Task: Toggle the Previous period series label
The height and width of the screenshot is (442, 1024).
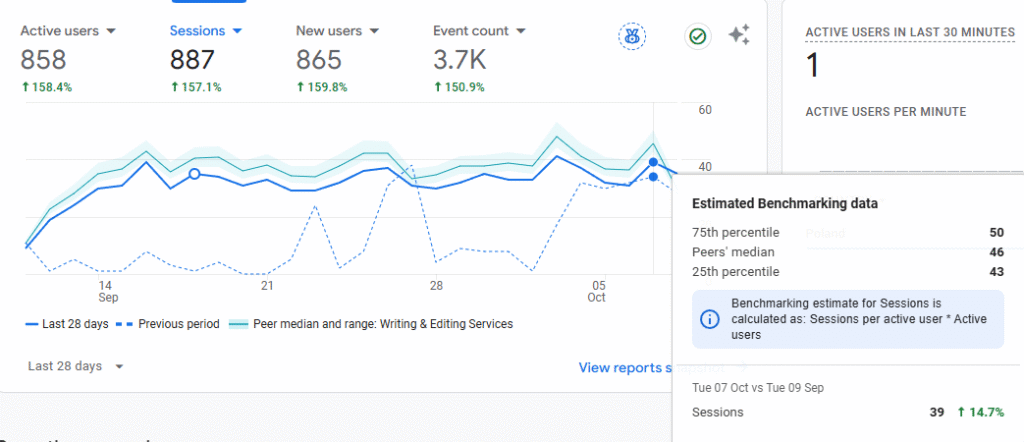Action: (x=178, y=324)
